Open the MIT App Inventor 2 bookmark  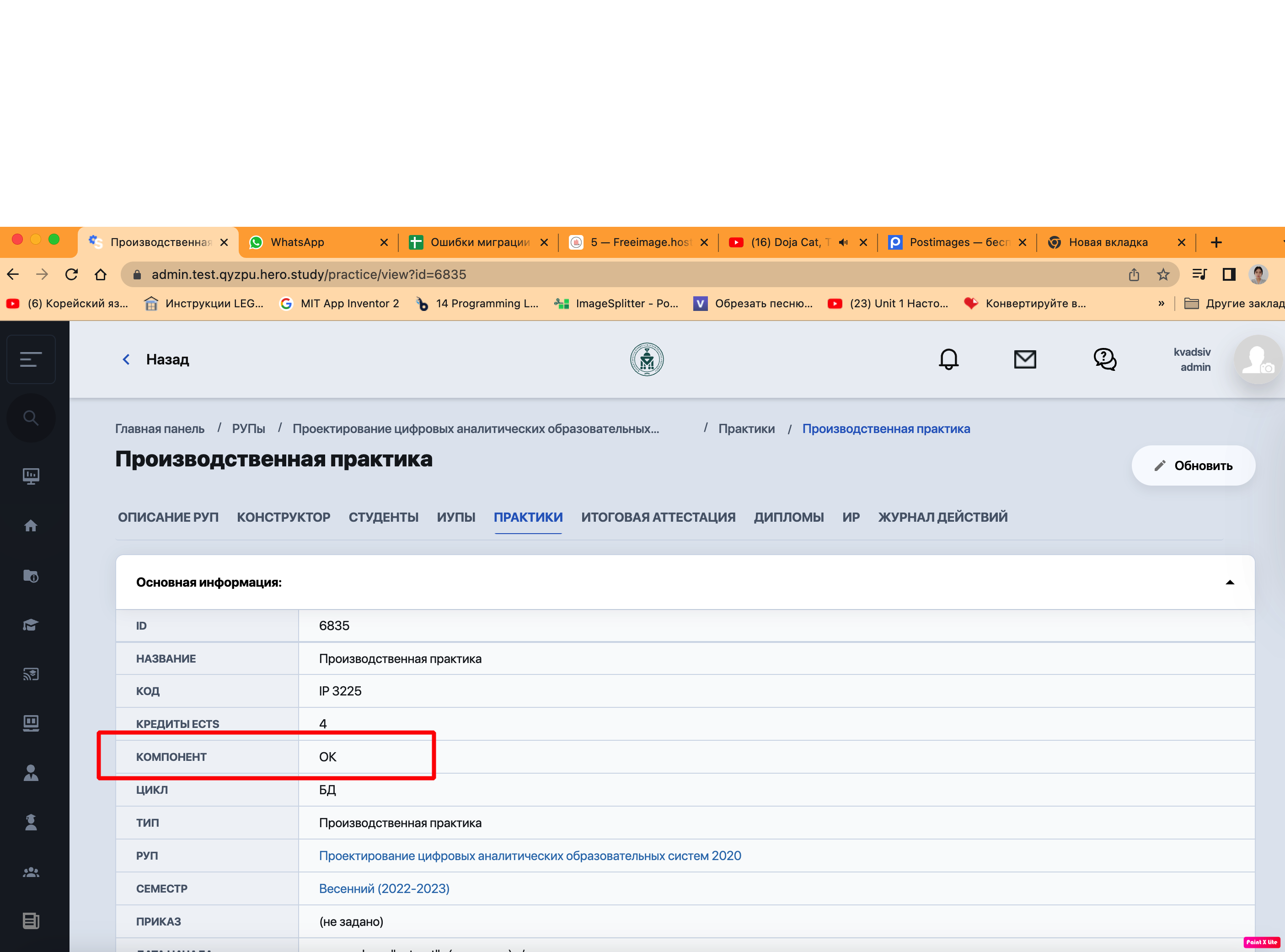(x=339, y=303)
